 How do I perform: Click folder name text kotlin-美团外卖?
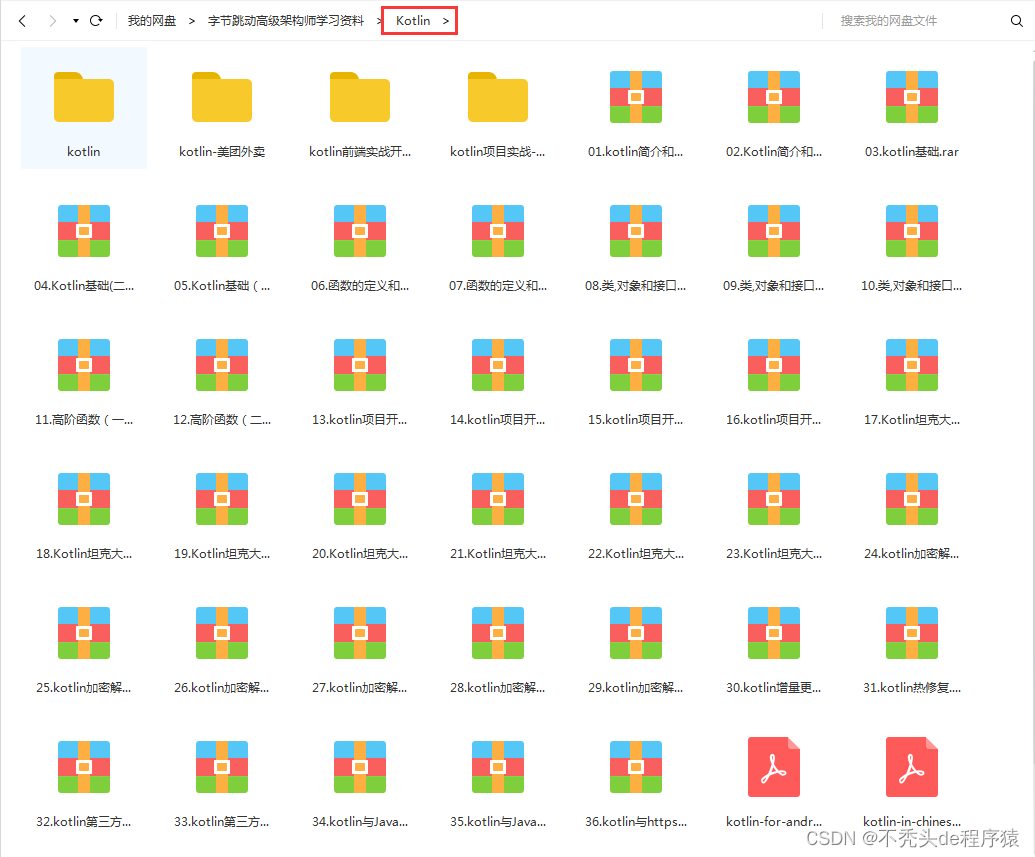[x=222, y=152]
